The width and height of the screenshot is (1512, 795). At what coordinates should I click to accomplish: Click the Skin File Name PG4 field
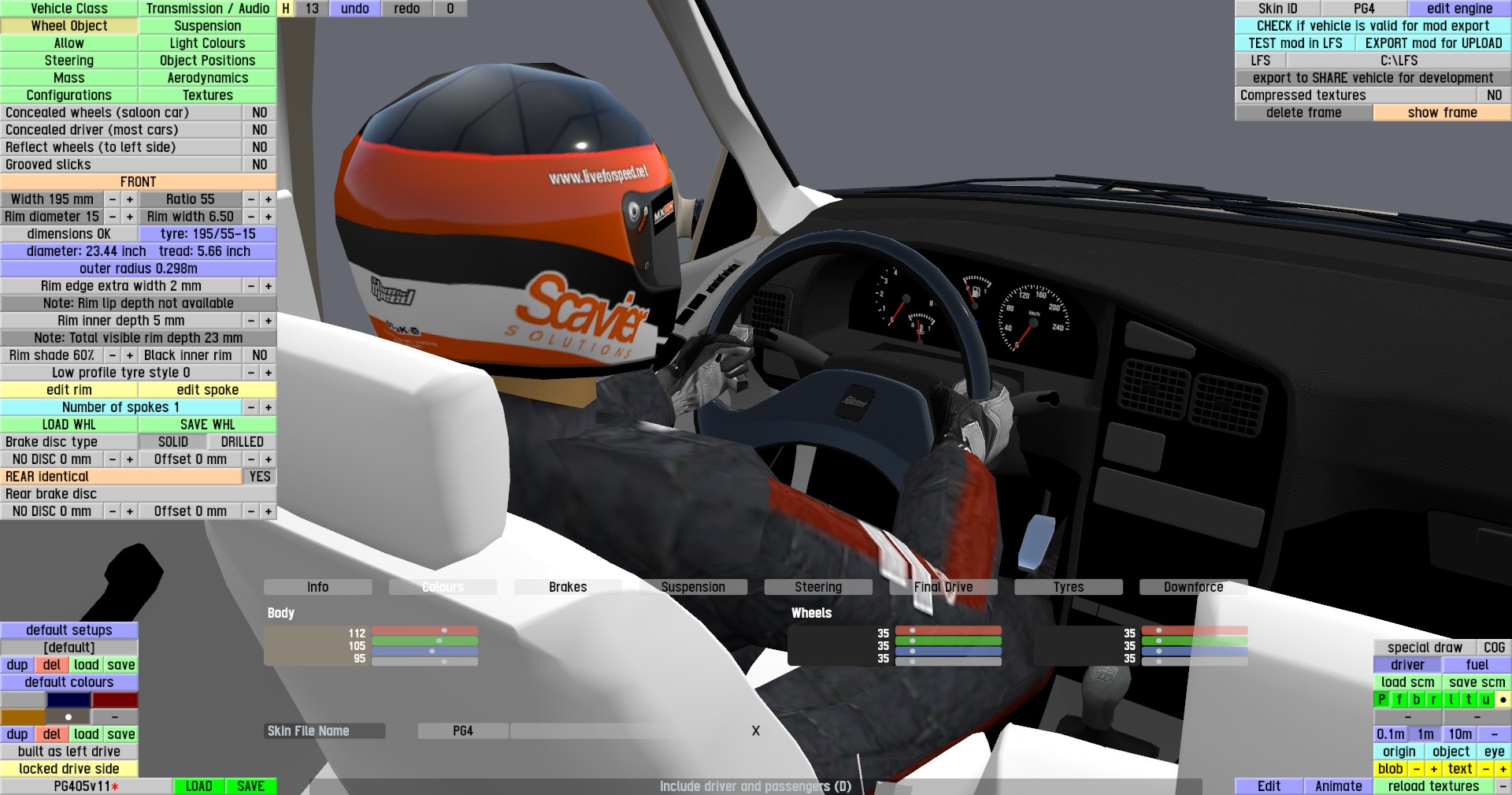pyautogui.click(x=463, y=731)
